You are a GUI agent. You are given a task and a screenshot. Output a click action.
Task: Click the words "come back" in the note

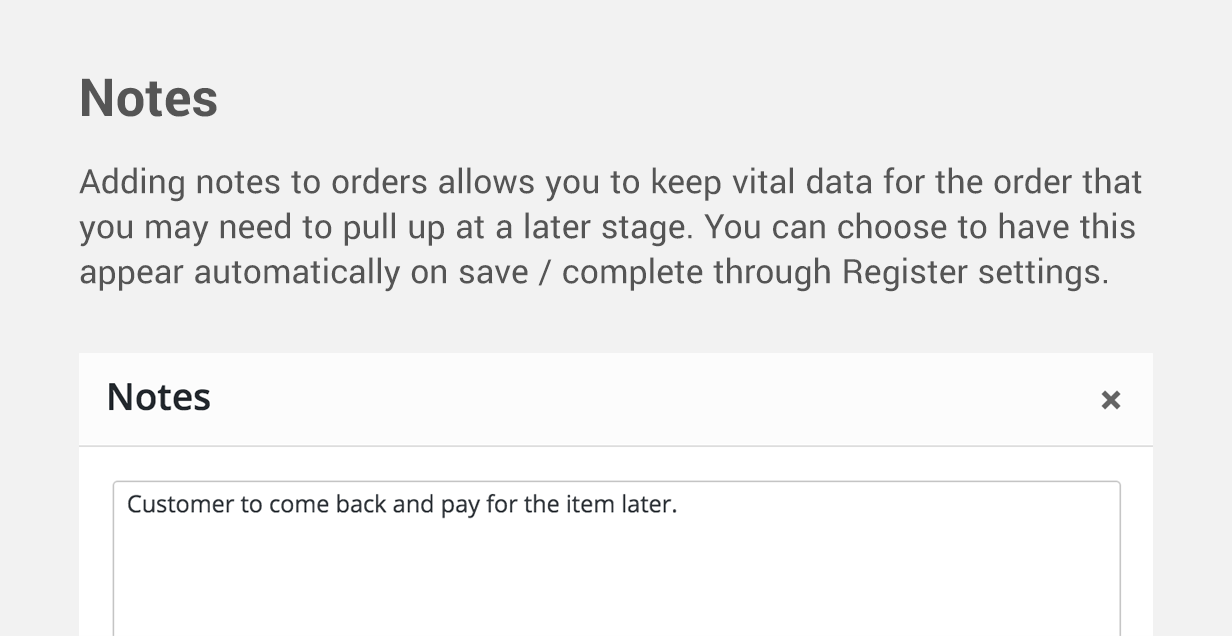326,504
